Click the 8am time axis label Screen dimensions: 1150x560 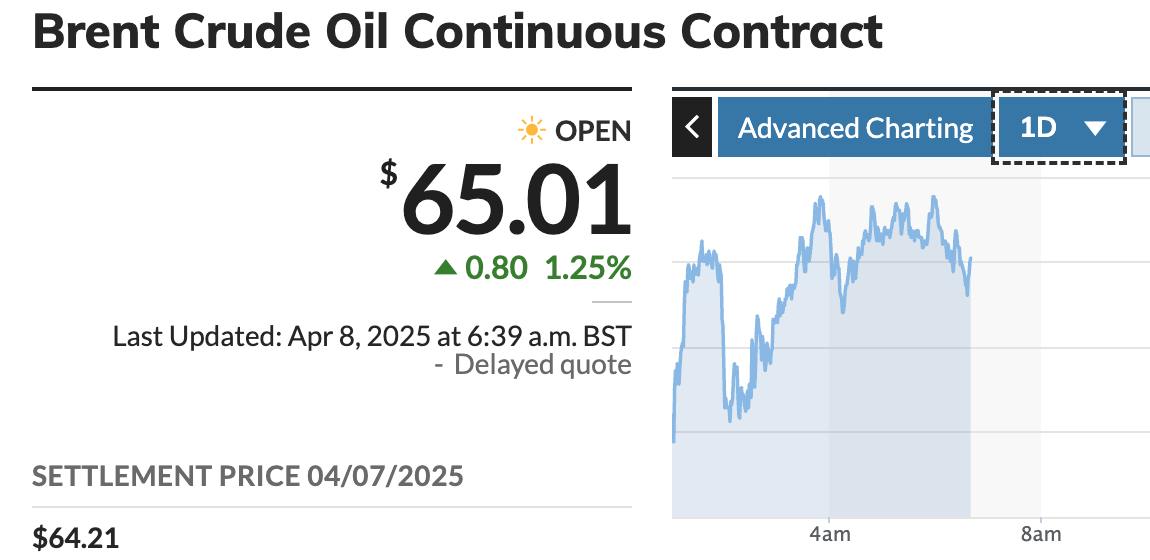tap(1040, 535)
